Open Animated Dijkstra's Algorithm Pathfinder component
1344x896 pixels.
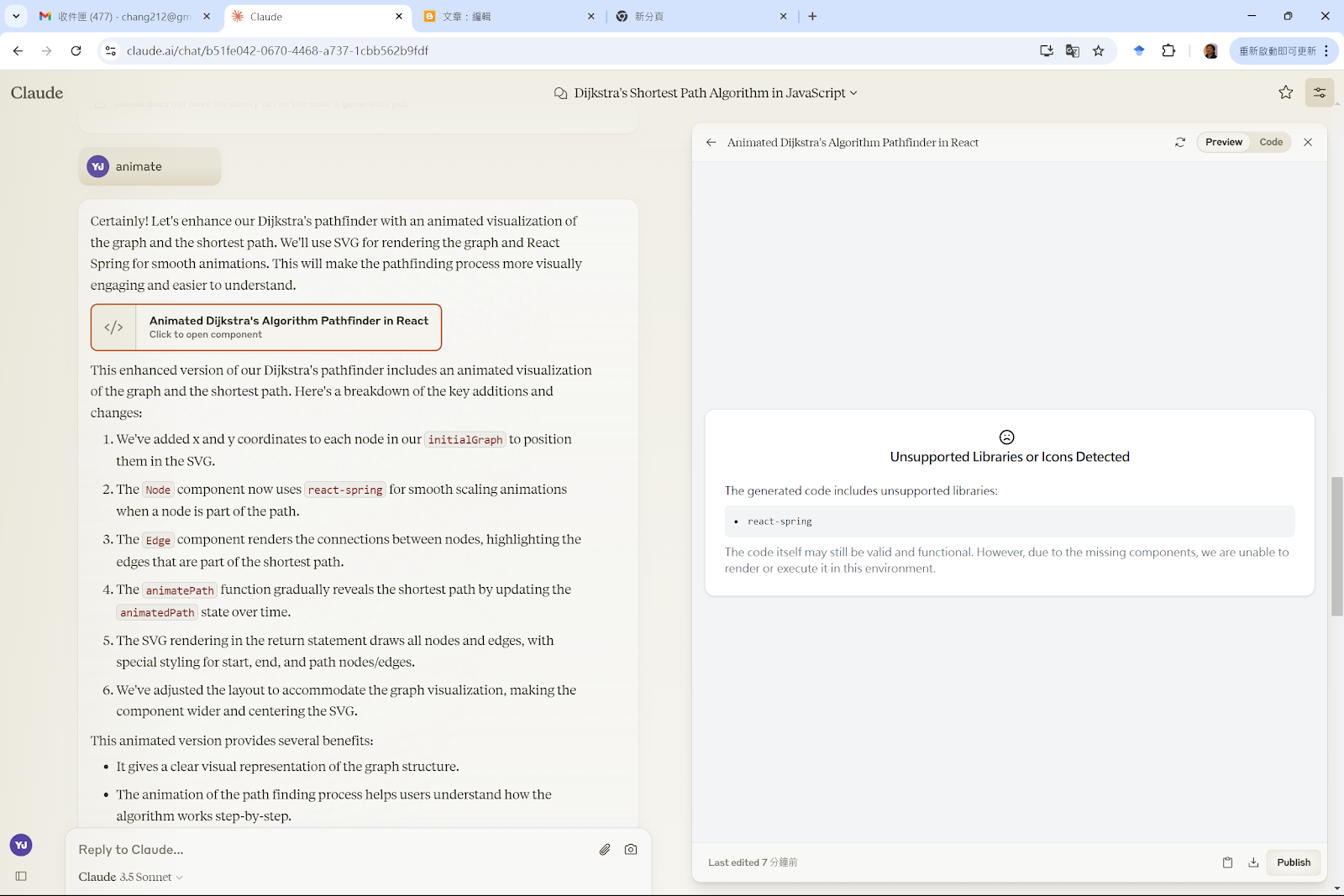point(266,327)
